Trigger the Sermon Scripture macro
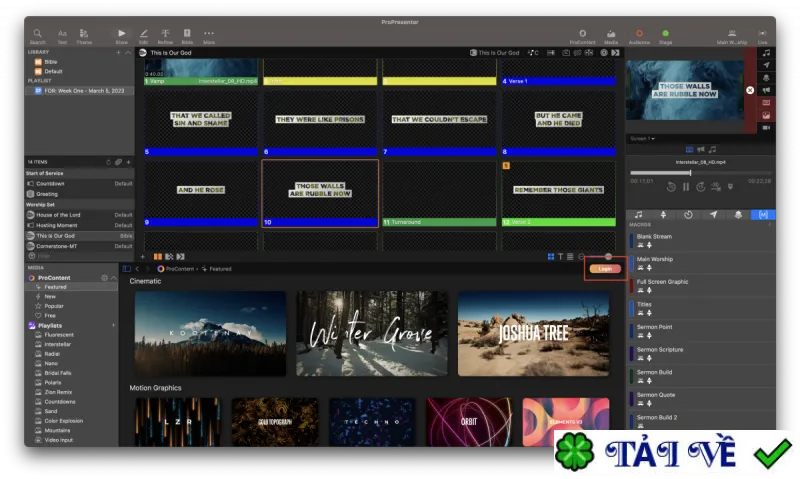This screenshot has width=800, height=479. (701, 353)
